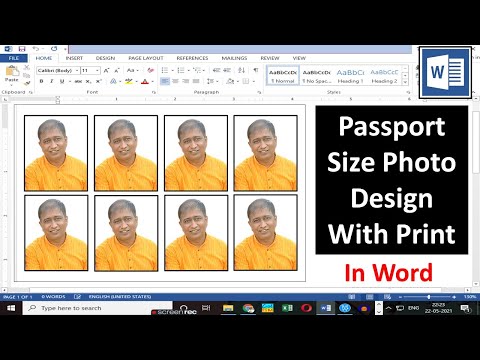480x360 pixels.
Task: Click the Save icon in Quick Access Toolbar
Action: pos(22,49)
